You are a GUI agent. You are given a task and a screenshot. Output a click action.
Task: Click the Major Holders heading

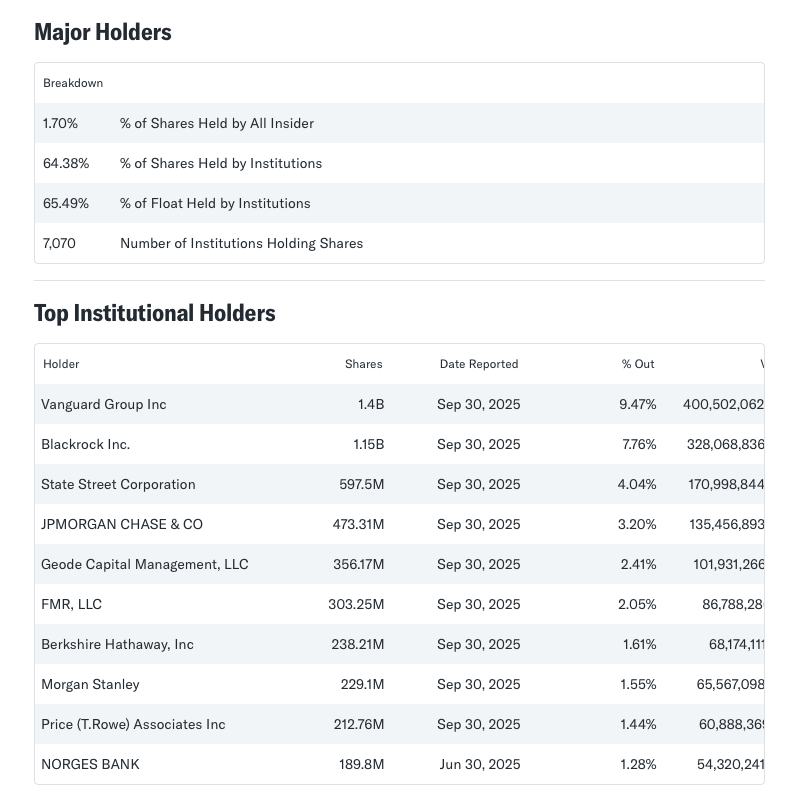click(x=103, y=32)
